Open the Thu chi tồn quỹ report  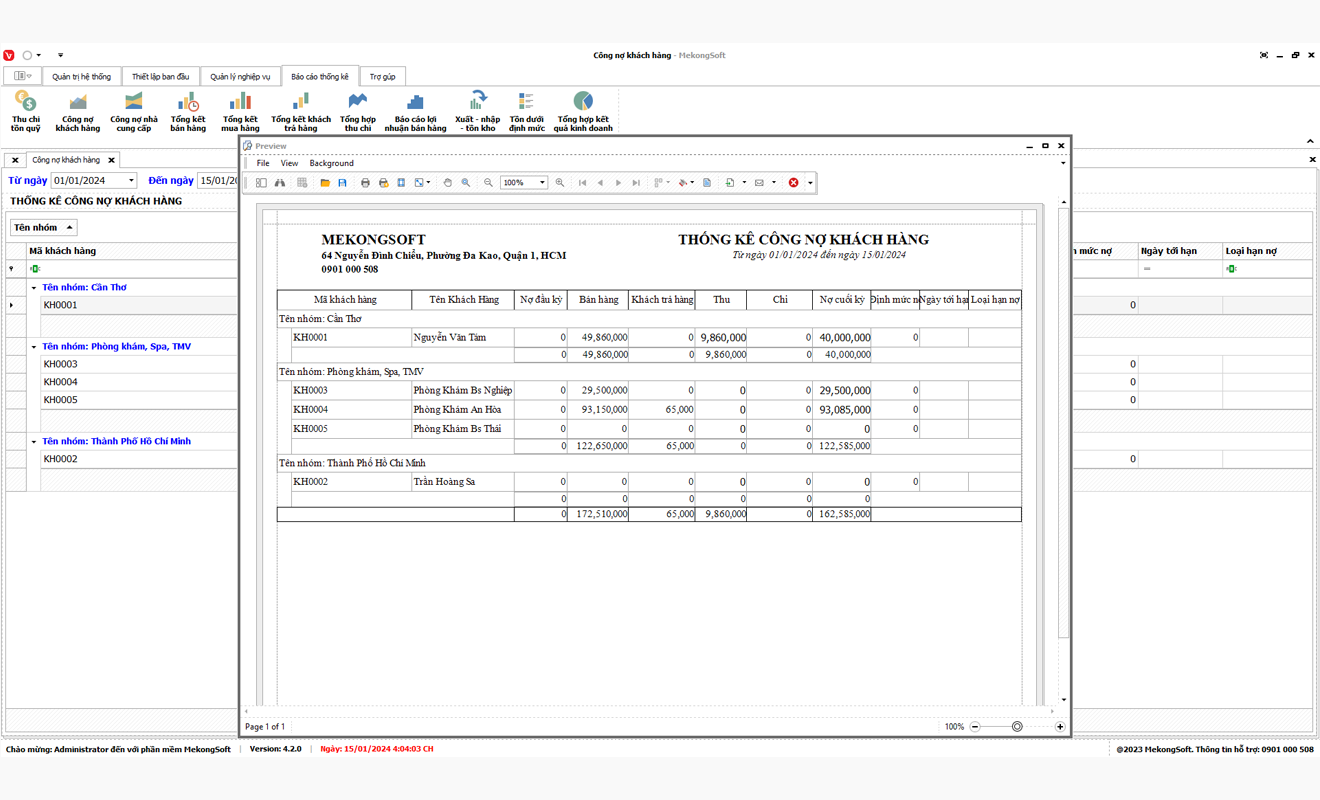coord(26,111)
